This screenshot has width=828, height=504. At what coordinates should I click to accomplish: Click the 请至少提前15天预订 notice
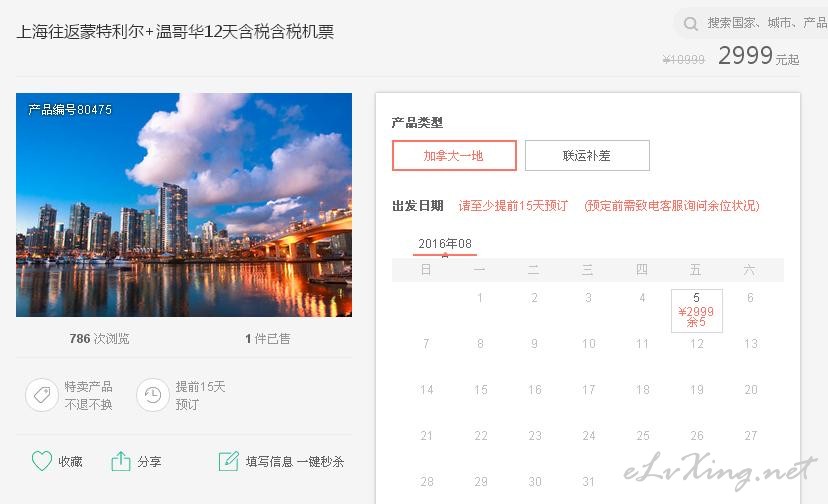513,206
